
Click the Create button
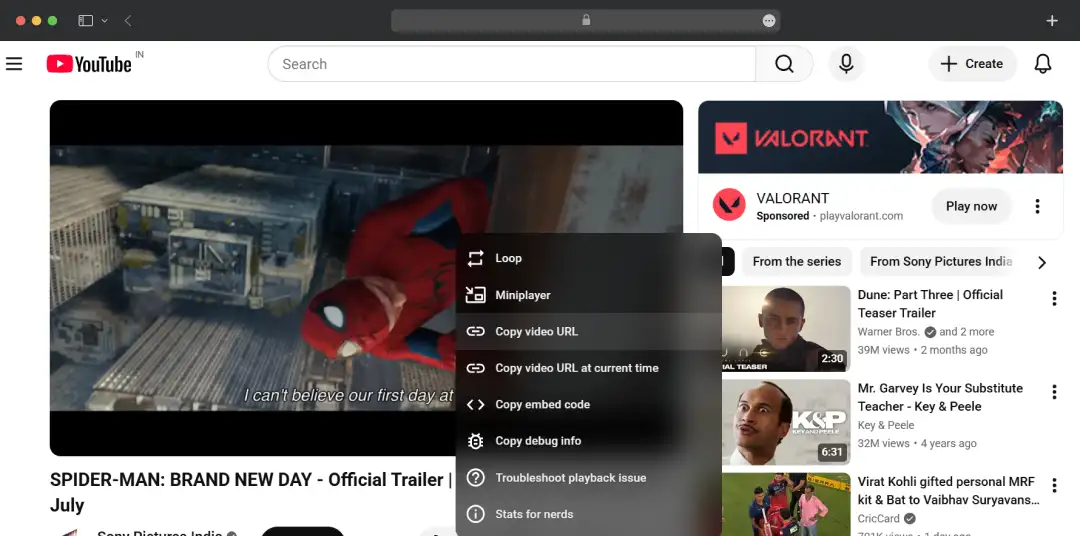972,64
